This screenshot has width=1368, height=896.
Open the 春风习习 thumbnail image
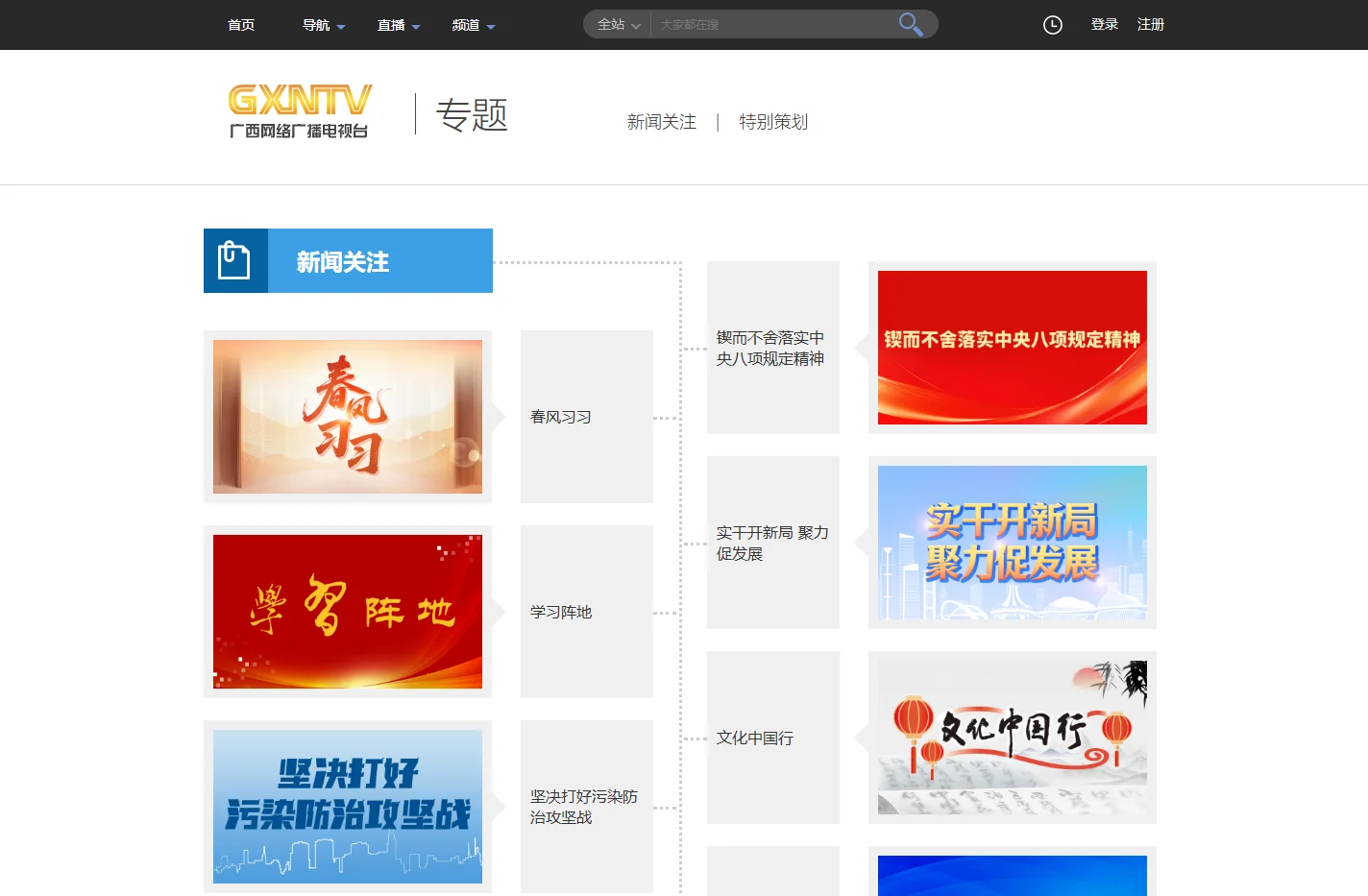348,417
